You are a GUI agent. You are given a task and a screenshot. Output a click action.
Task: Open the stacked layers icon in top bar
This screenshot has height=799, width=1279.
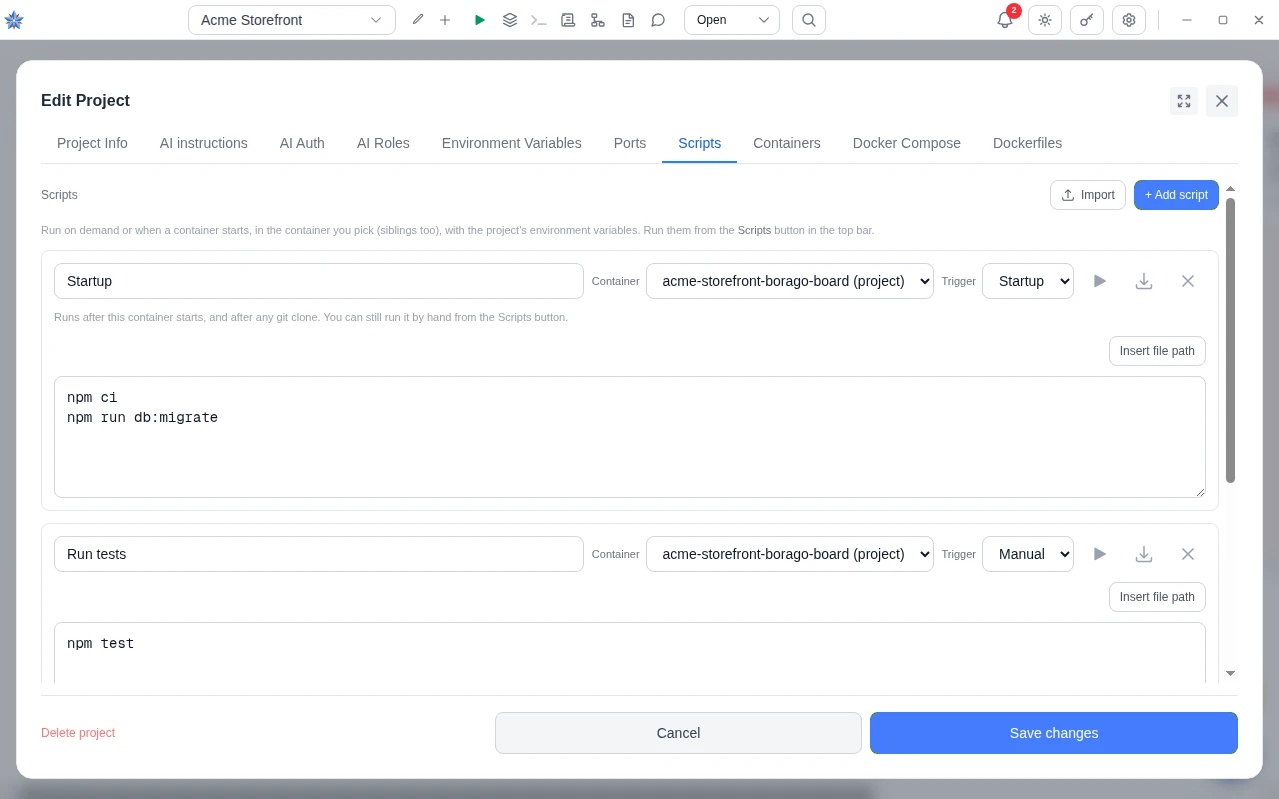(510, 20)
